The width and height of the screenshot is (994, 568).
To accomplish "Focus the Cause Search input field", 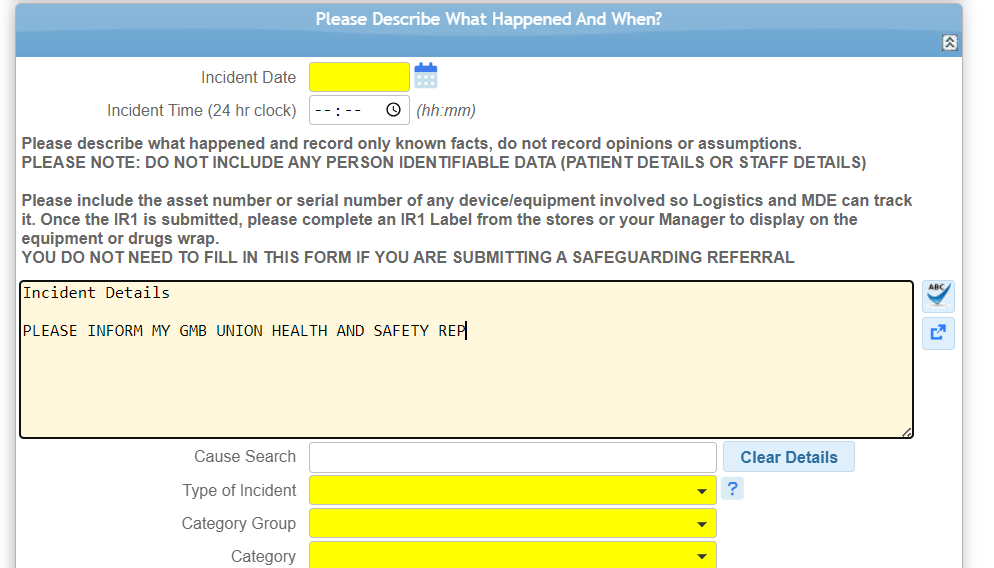I will pyautogui.click(x=512, y=457).
